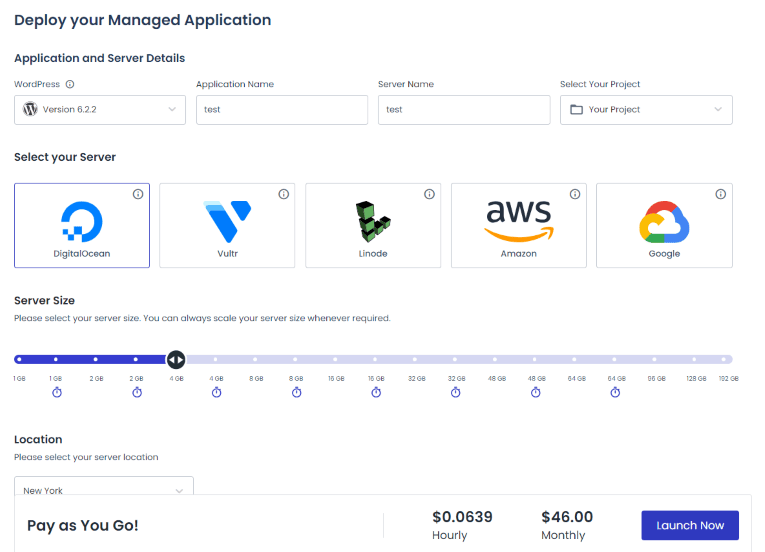Open info icon on the Linode card

429,194
